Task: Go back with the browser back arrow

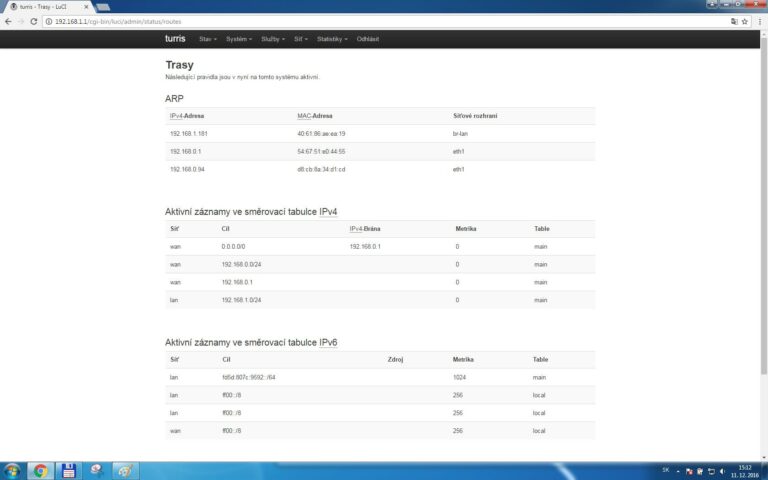Action: [x=8, y=22]
